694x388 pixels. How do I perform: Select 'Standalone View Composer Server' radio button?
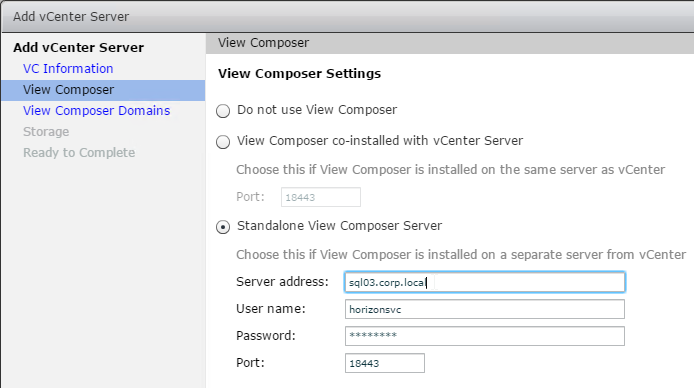tap(223, 227)
